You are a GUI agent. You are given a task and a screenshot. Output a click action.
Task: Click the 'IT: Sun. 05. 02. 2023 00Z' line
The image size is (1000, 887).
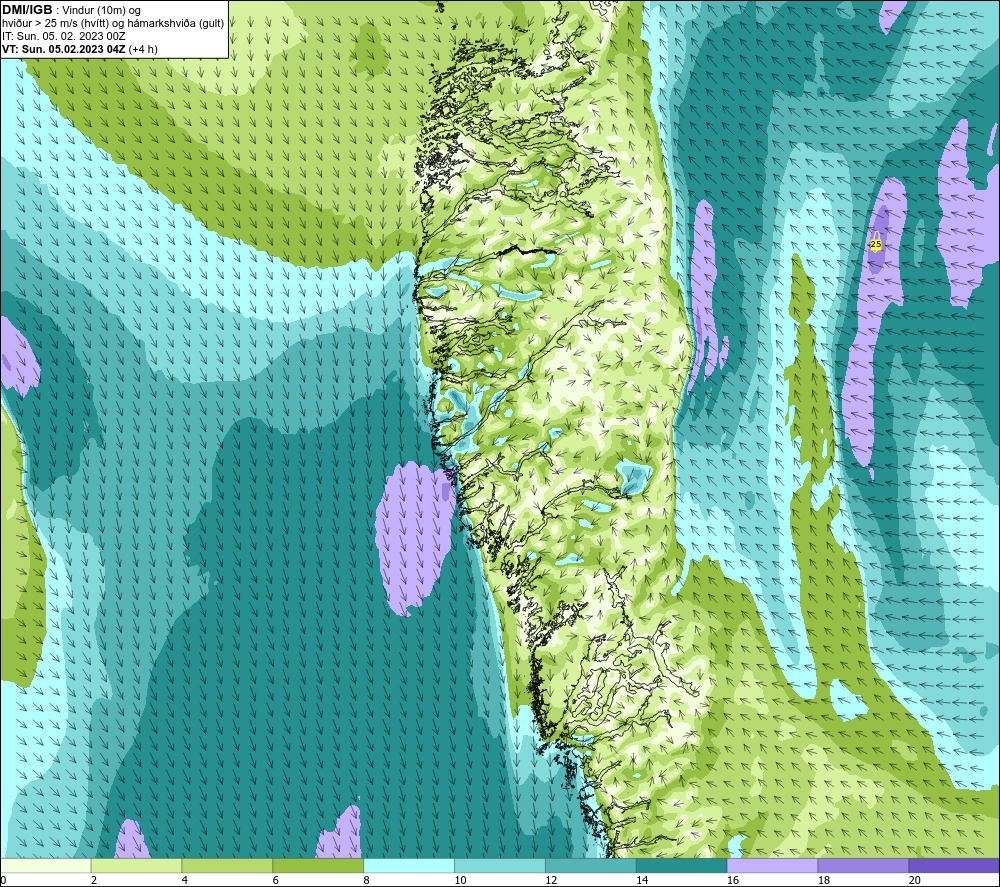pos(64,36)
